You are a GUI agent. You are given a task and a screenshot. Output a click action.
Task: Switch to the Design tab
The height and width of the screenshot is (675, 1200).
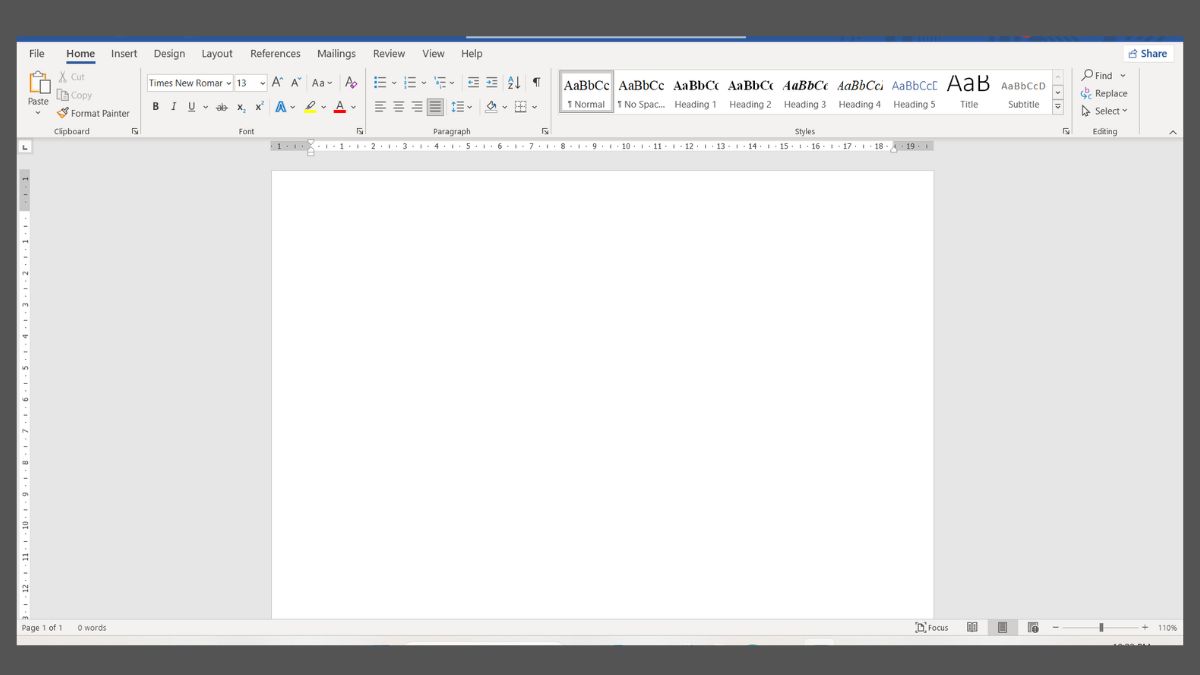(169, 54)
